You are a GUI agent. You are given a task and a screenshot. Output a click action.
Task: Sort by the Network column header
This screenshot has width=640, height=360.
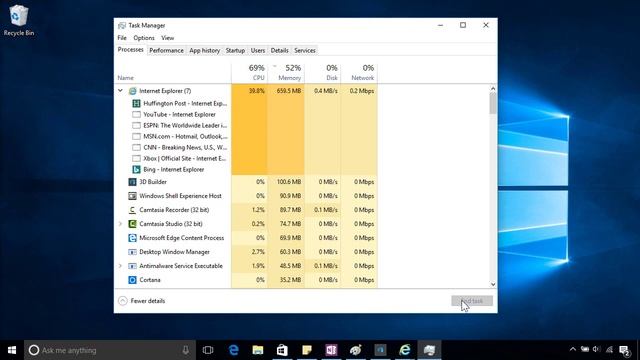click(x=359, y=73)
